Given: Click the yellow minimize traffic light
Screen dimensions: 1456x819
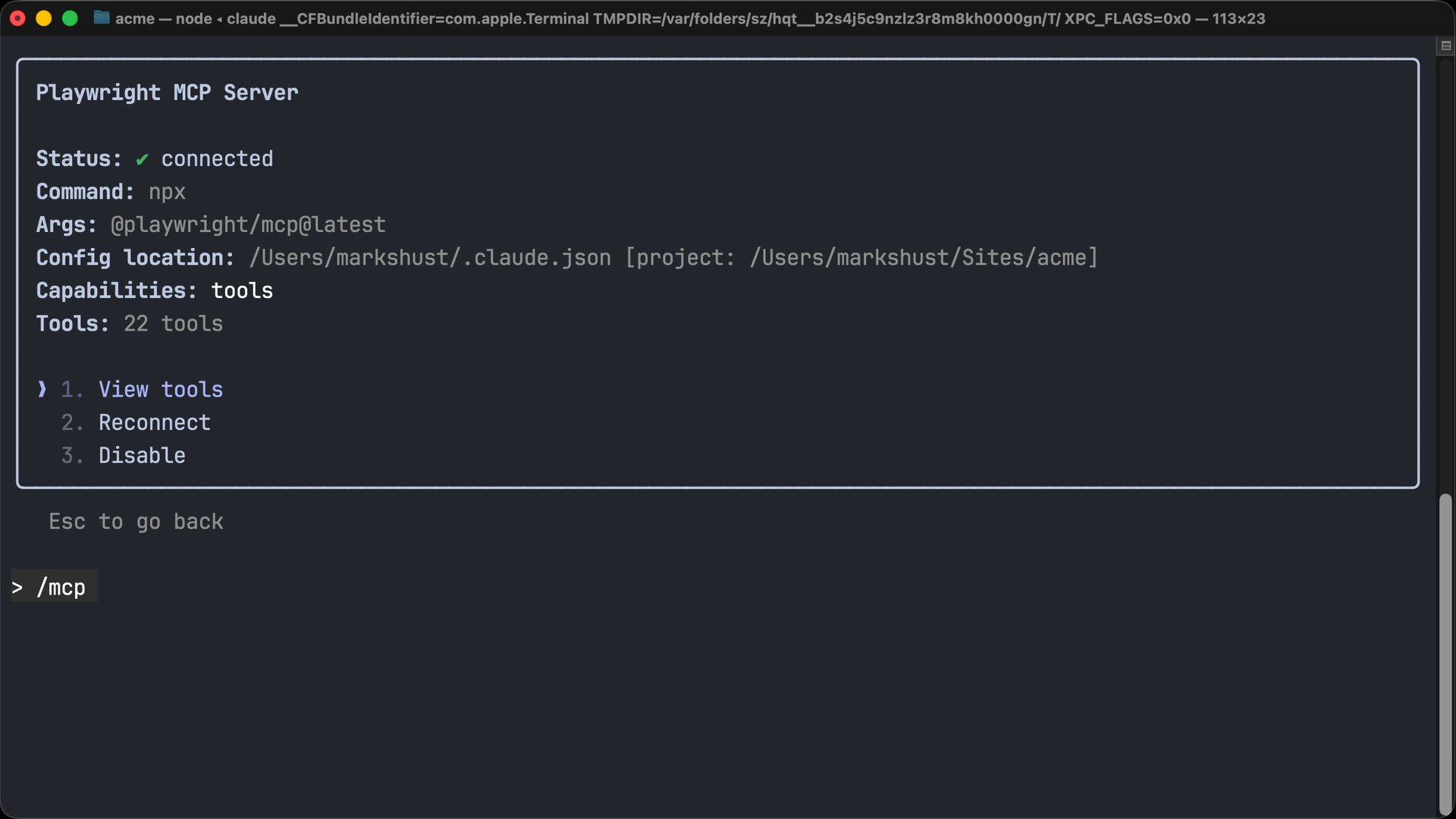Looking at the screenshot, I should point(43,18).
